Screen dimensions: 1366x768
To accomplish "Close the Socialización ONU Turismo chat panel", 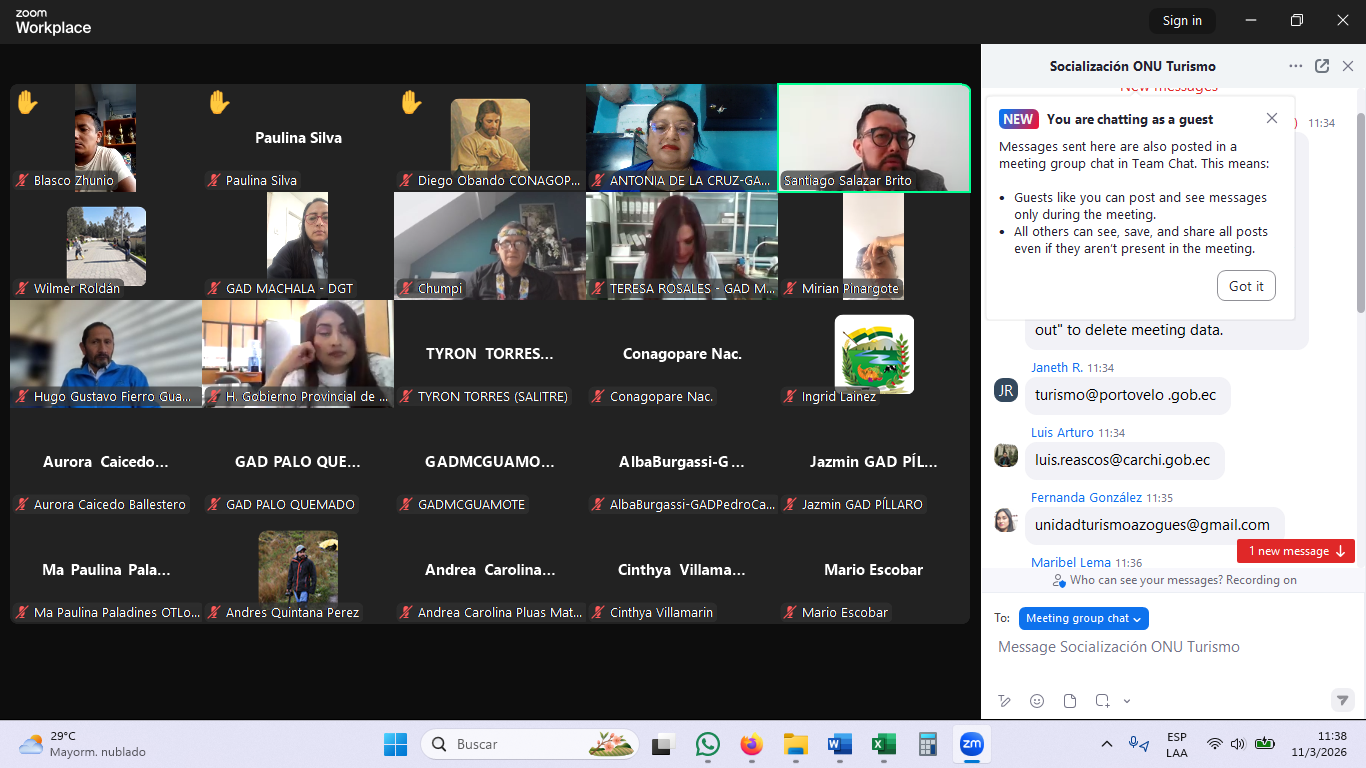I will (x=1348, y=66).
